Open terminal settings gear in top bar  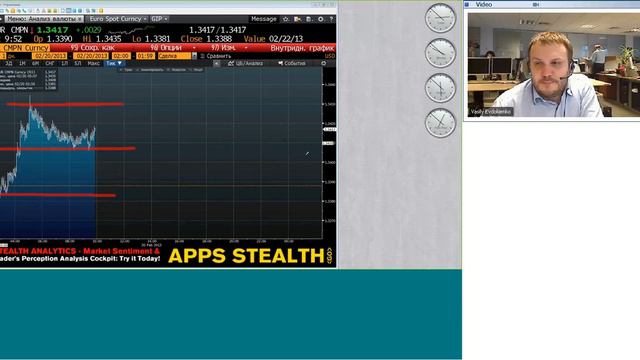click(321, 19)
